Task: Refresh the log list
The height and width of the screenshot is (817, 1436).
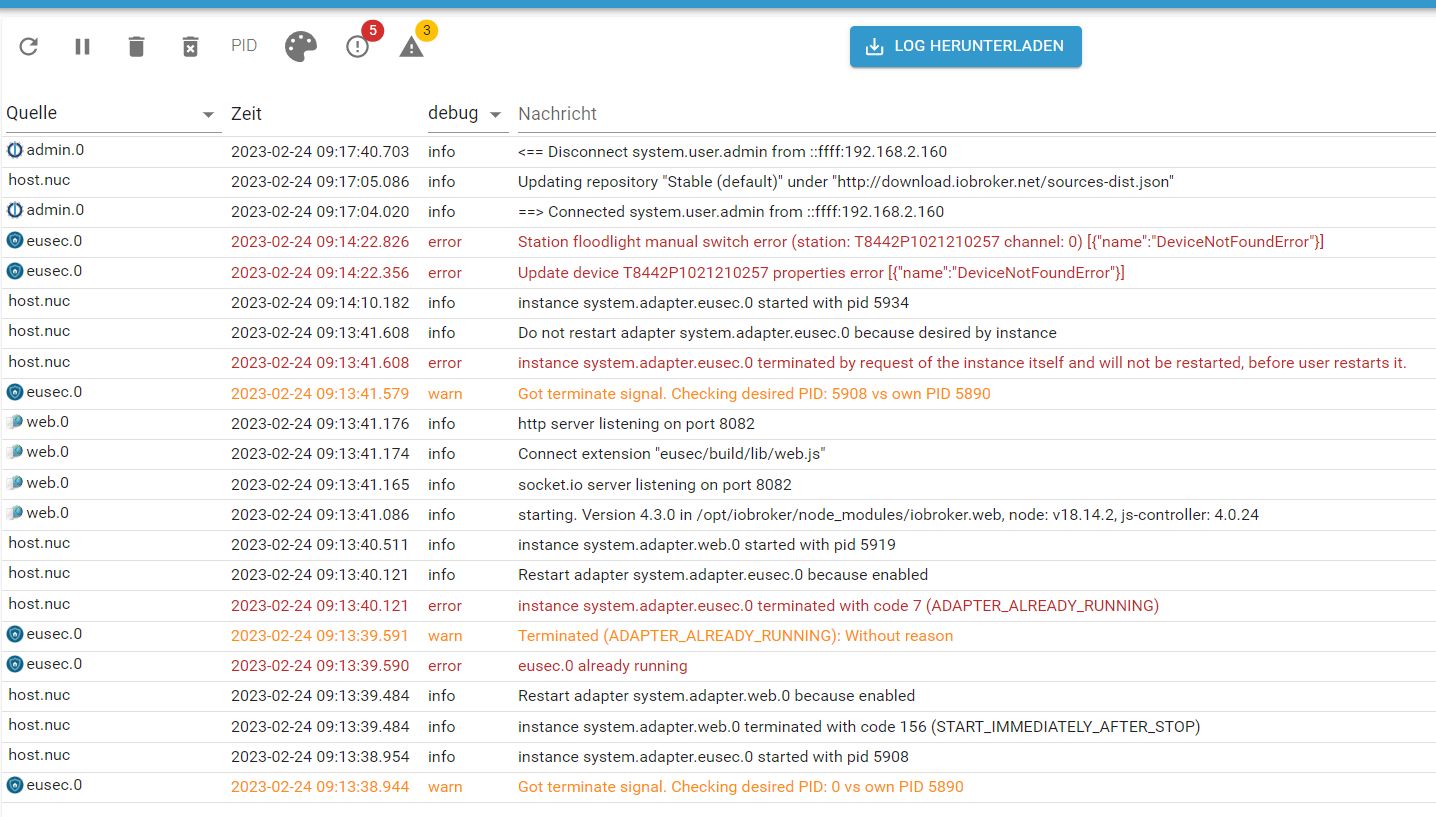Action: [29, 46]
